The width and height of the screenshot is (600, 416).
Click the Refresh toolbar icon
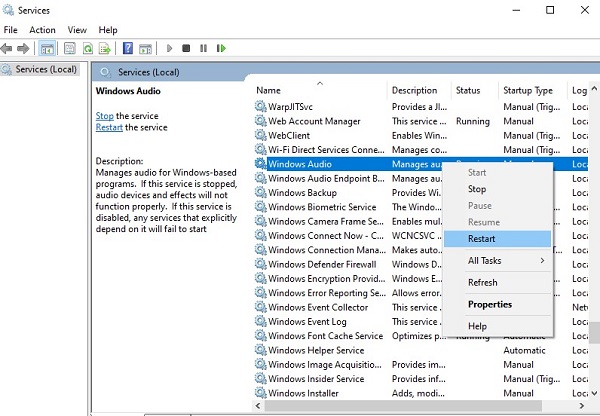[88, 49]
